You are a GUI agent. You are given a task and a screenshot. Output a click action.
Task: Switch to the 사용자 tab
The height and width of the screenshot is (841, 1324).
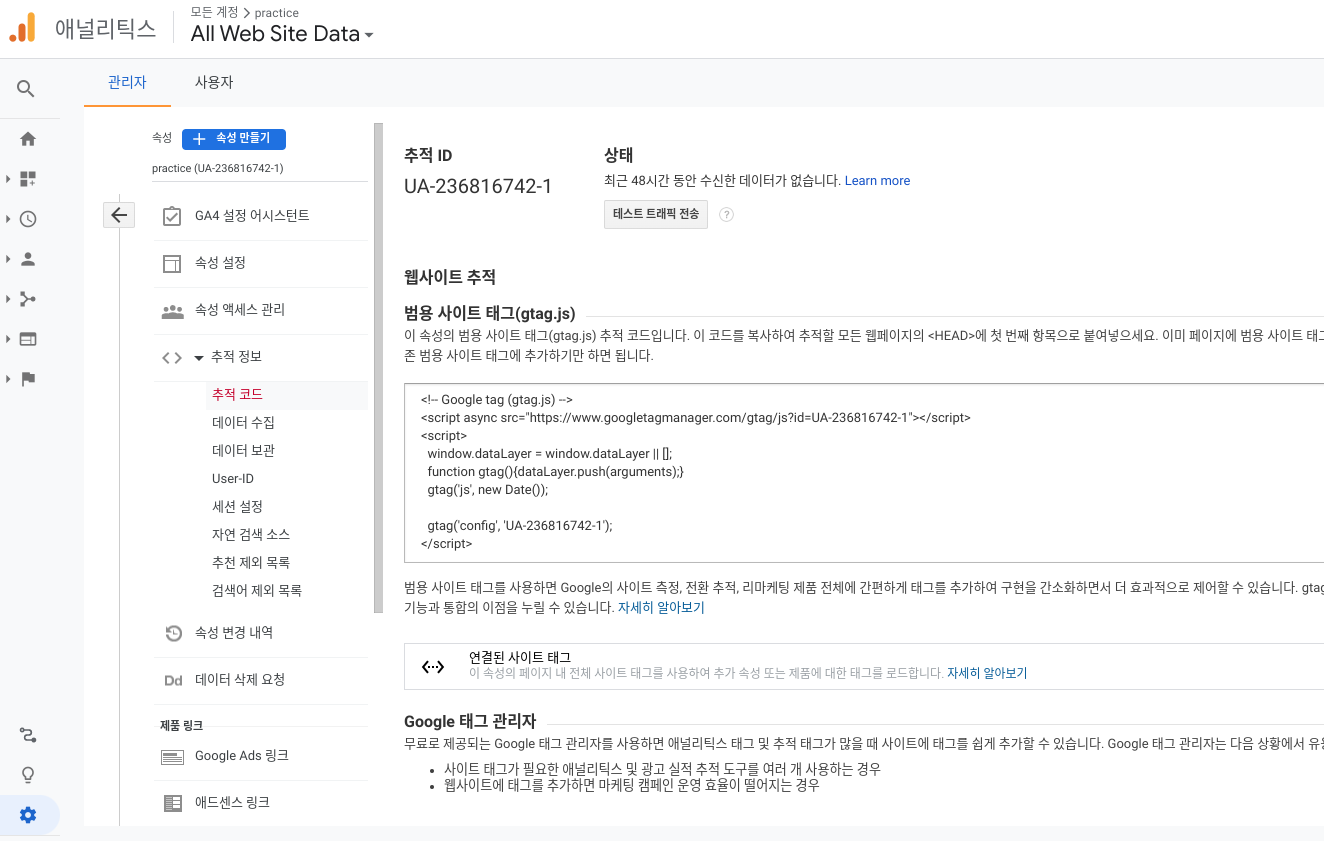pos(214,82)
